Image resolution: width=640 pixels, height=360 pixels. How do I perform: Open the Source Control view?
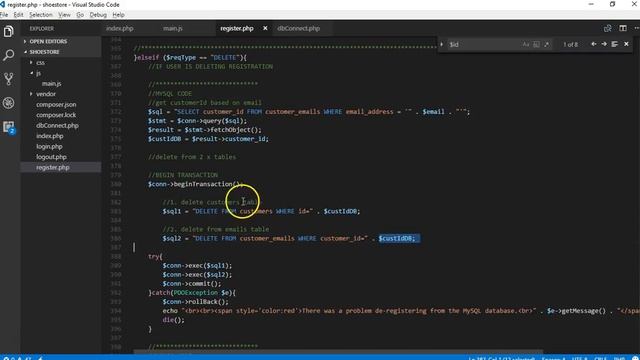click(9, 79)
